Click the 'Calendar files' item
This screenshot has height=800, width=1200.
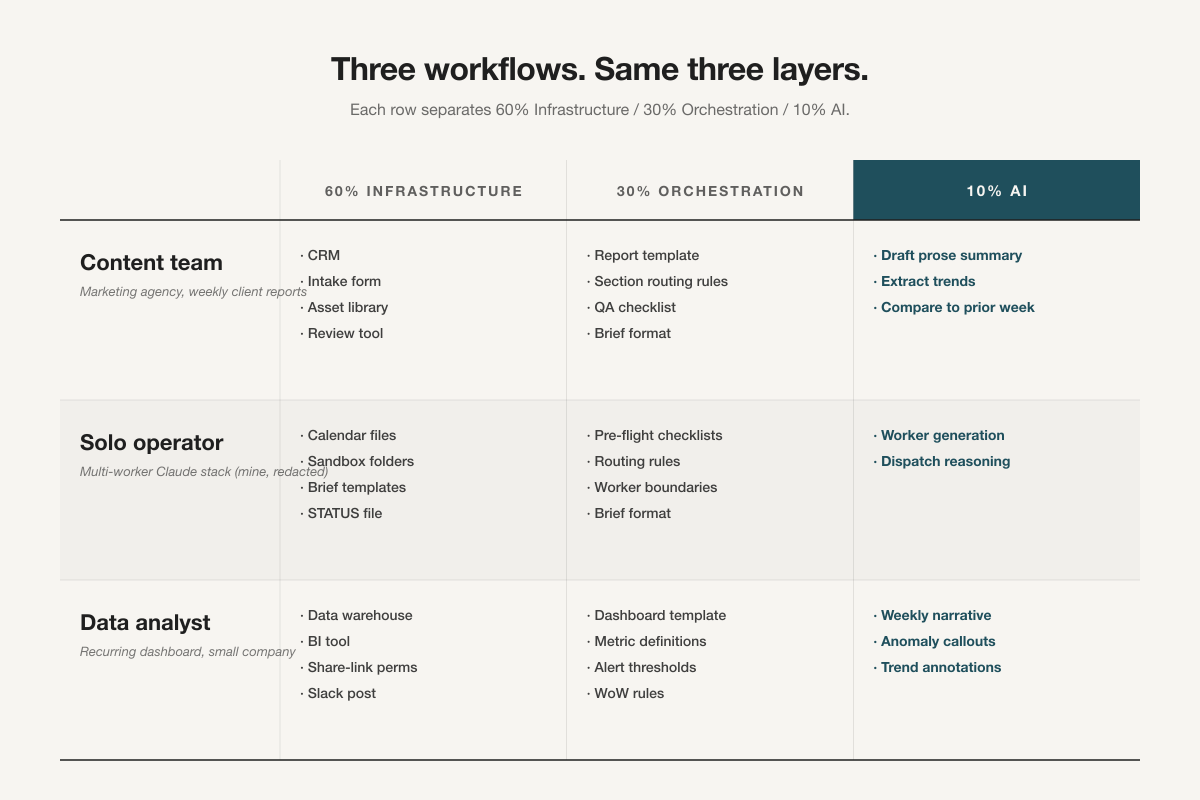pyautogui.click(x=348, y=435)
